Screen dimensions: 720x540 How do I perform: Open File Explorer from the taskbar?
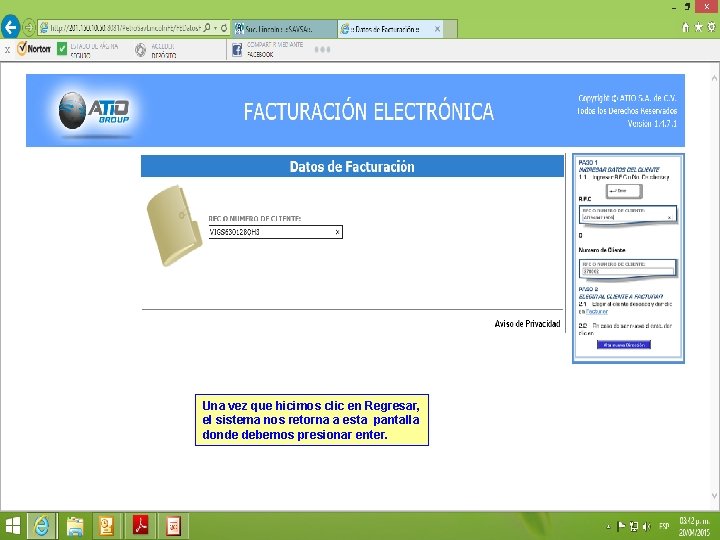(x=75, y=526)
